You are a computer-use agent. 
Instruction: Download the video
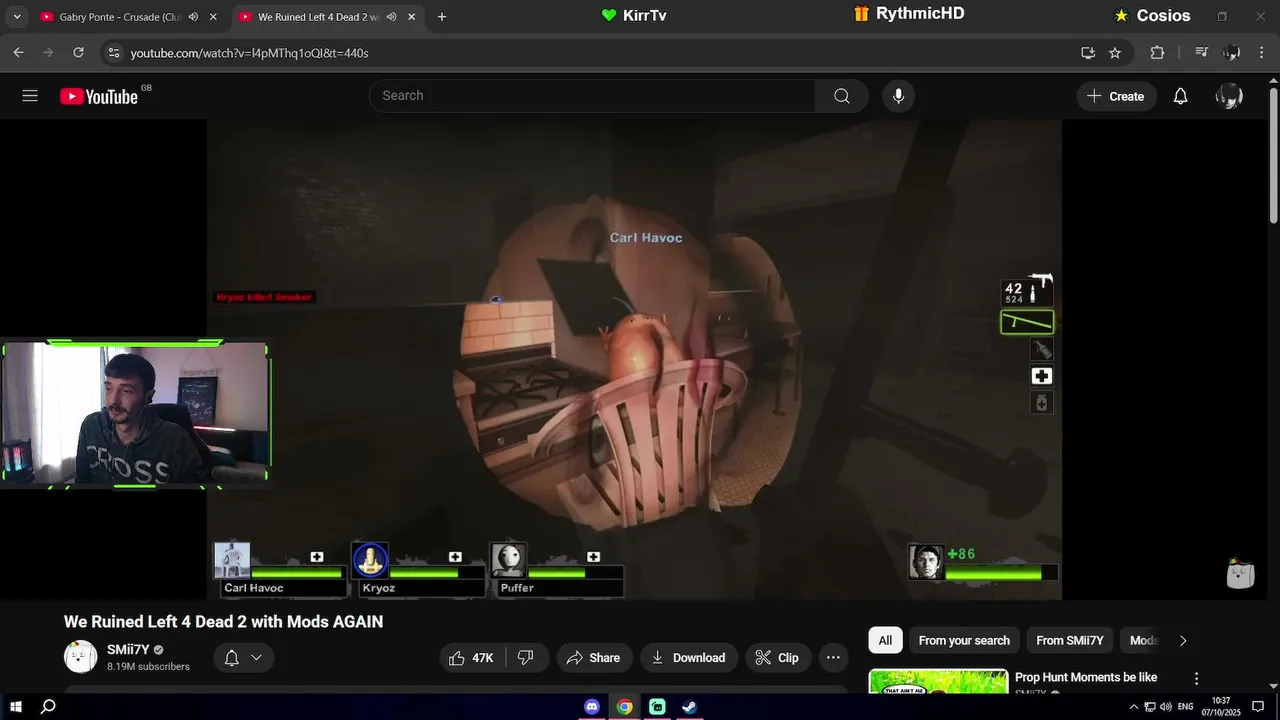(x=689, y=658)
